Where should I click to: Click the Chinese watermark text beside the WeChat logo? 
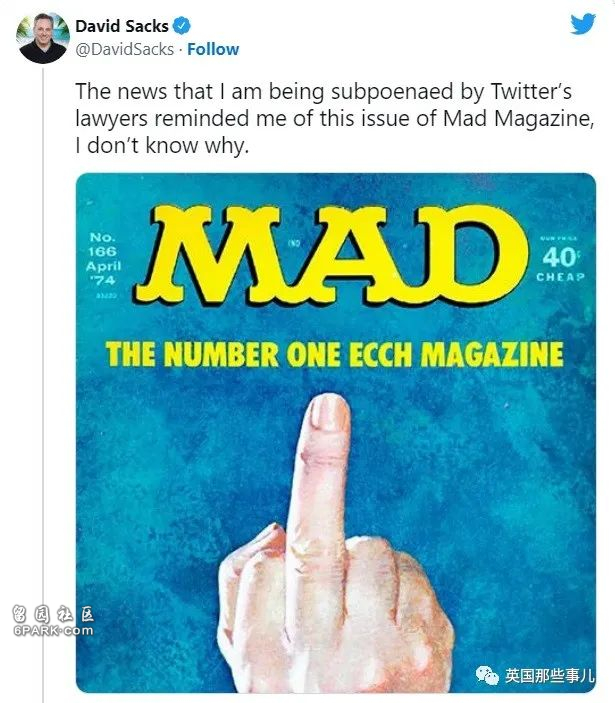549,675
